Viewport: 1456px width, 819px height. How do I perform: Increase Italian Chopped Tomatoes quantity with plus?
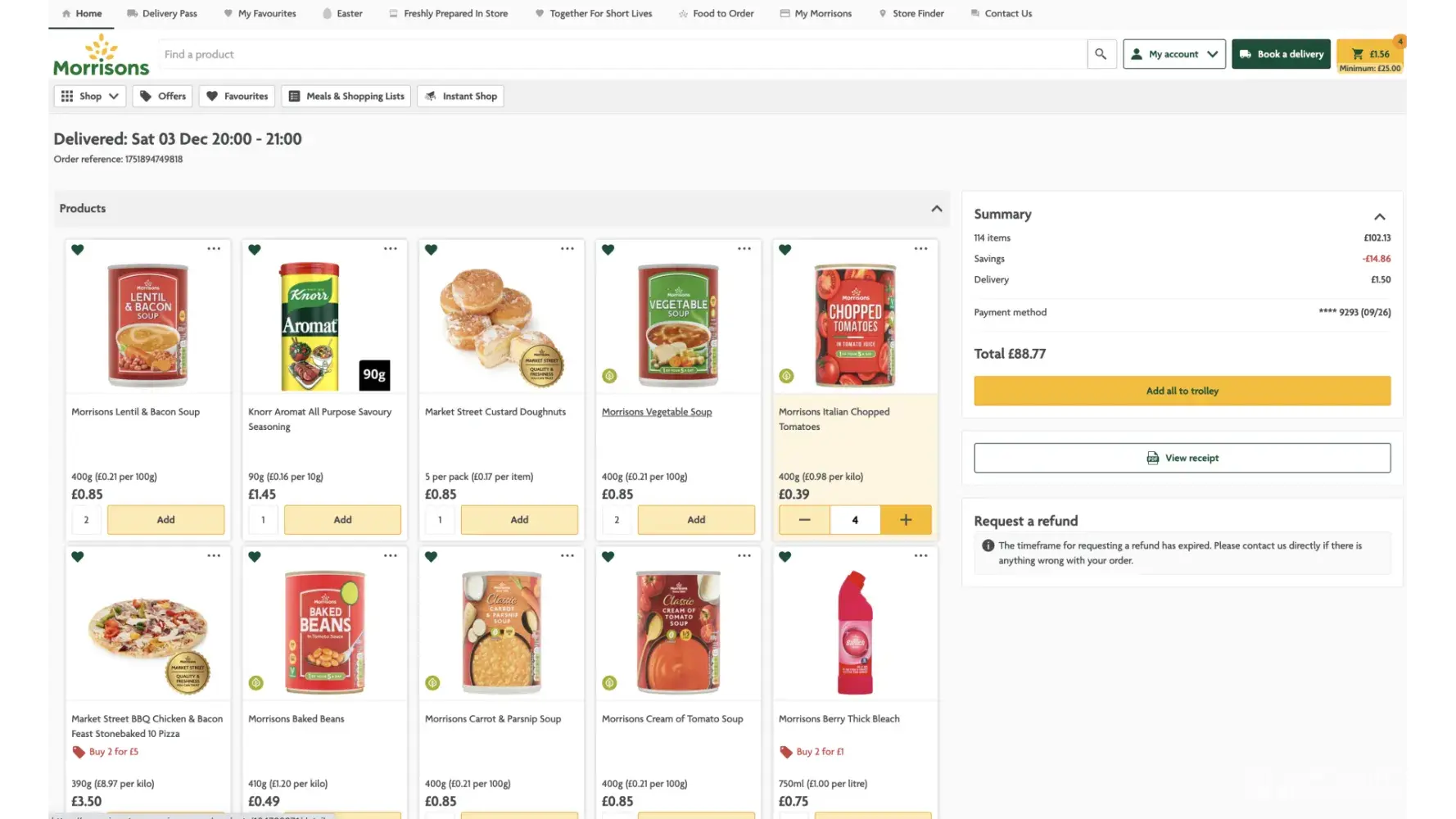pos(906,520)
